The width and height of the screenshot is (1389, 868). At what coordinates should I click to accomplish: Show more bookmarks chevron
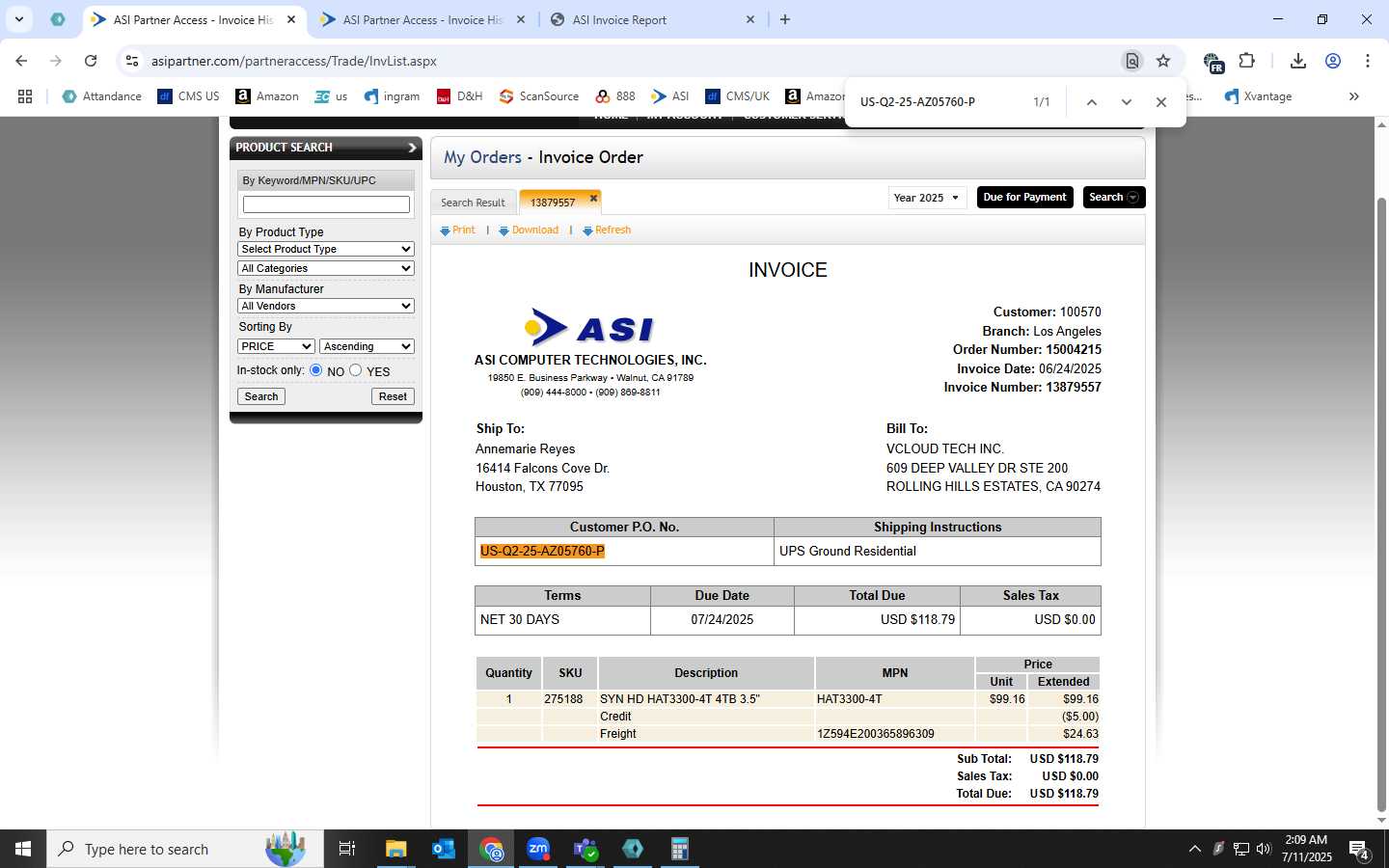pos(1354,96)
